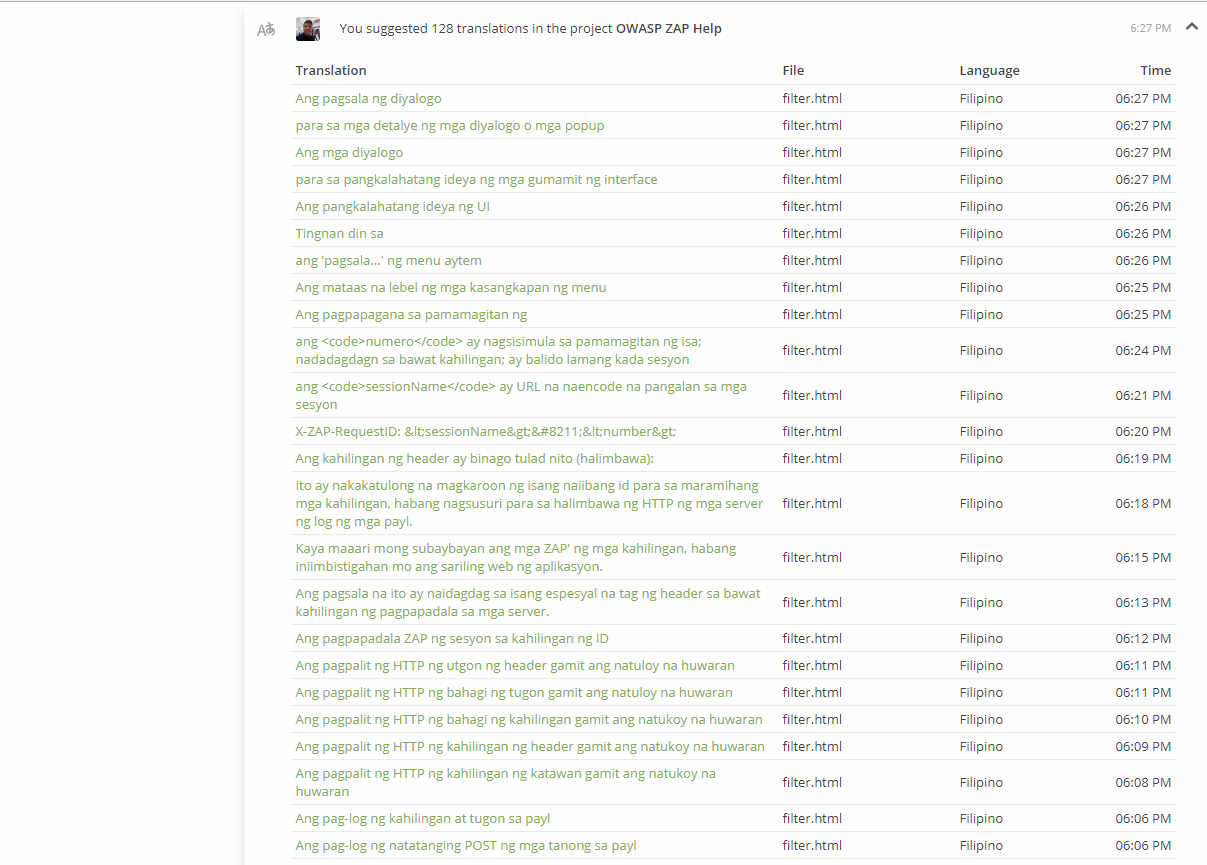
Task: Open 'para sa mga detalye ng mga diyalogo o mga popup'
Action: (x=450, y=125)
